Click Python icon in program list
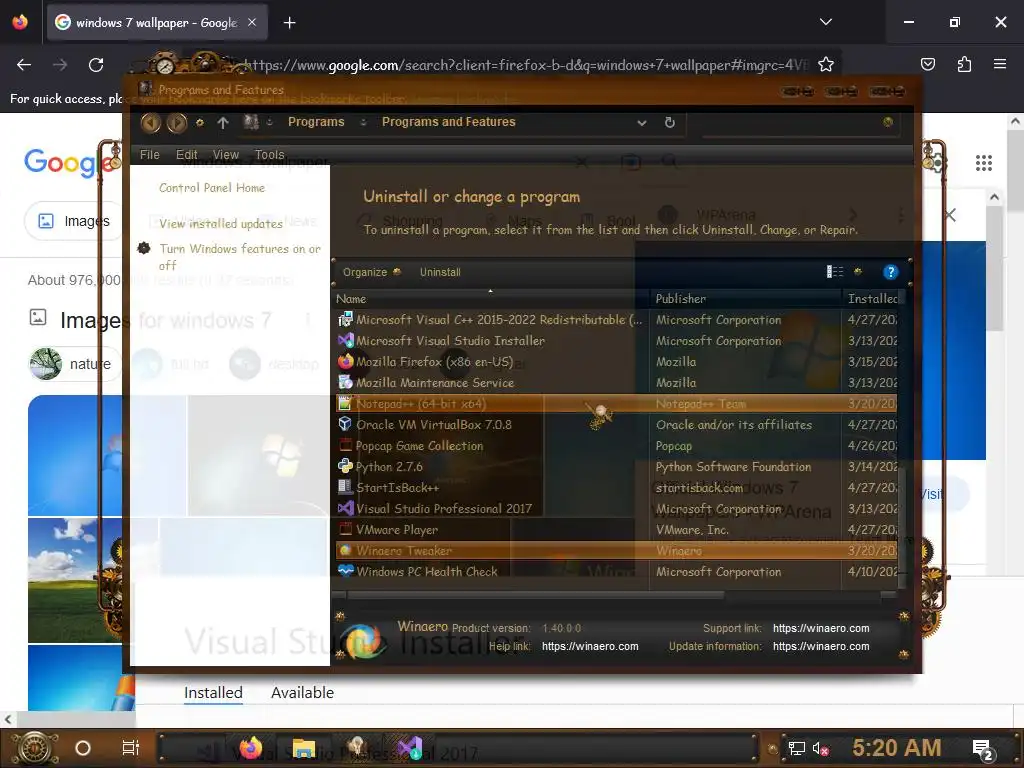This screenshot has height=768, width=1024. [345, 466]
